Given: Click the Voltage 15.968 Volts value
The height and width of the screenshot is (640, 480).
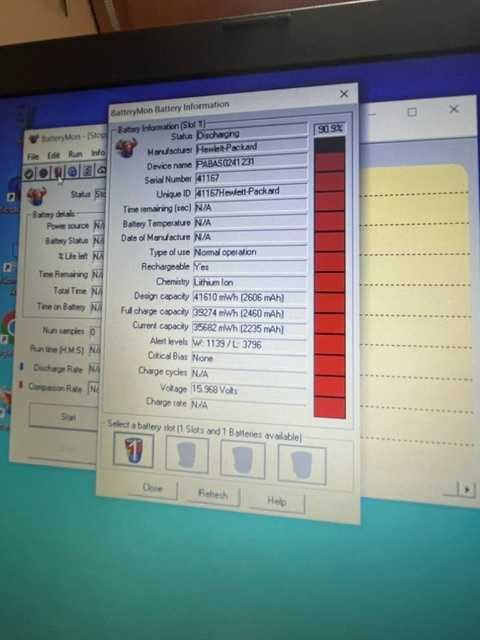Looking at the screenshot, I should coord(249,389).
